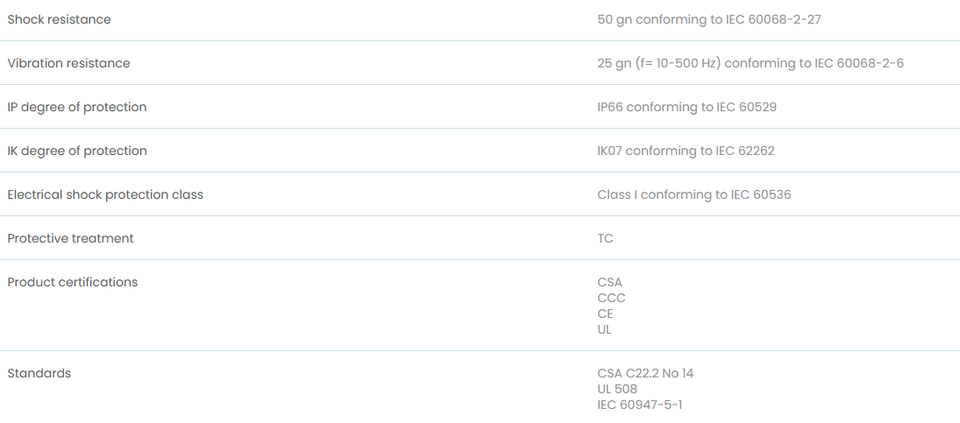Click the IP degree of protection label

point(77,107)
